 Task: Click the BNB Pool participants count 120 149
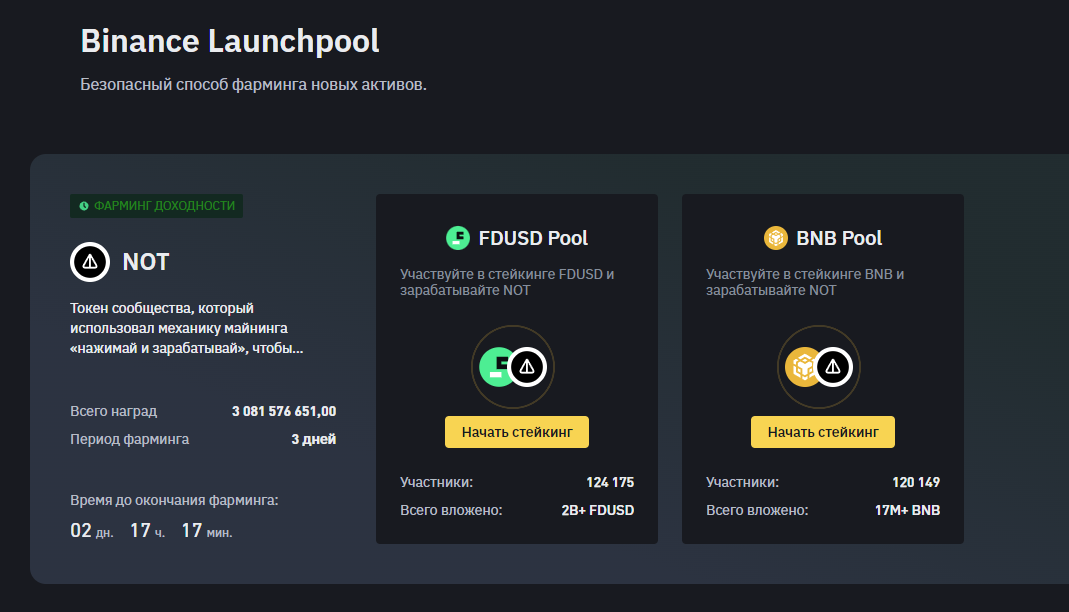click(916, 482)
